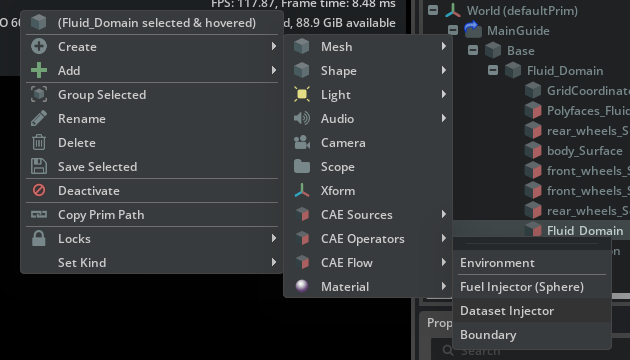
Task: Expand the CAE Sources submenu arrow
Action: point(444,214)
